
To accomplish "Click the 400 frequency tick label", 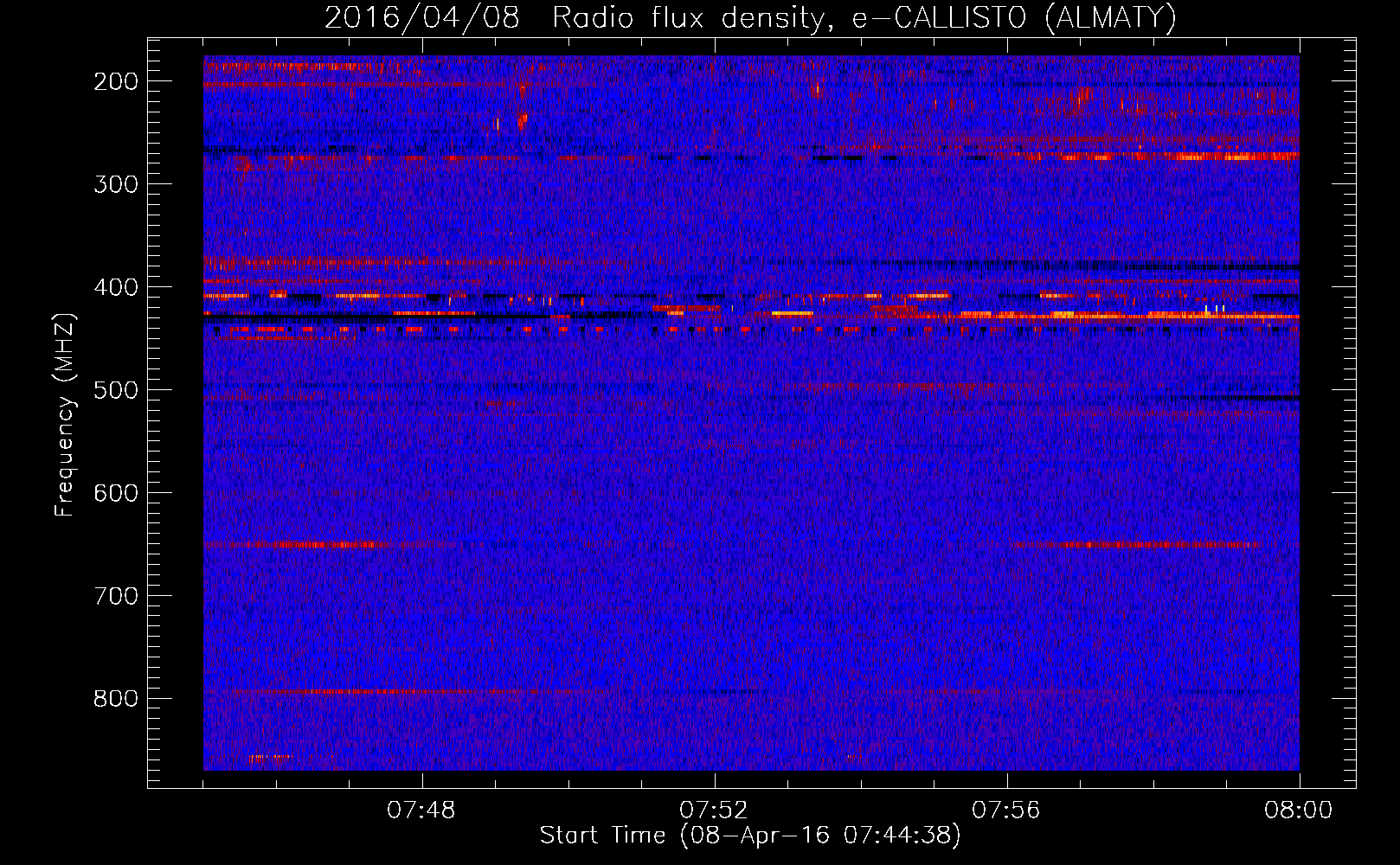I will click(116, 287).
